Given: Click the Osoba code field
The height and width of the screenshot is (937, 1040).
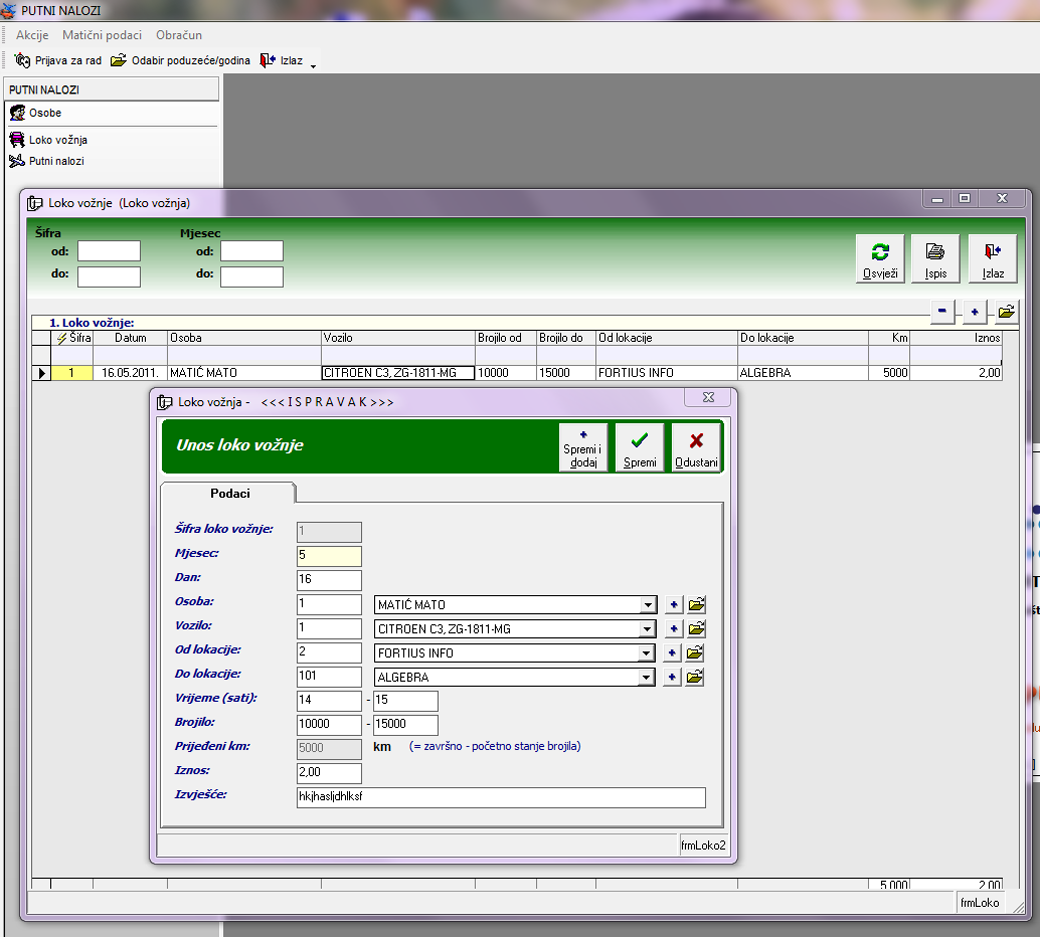Looking at the screenshot, I should [329, 604].
